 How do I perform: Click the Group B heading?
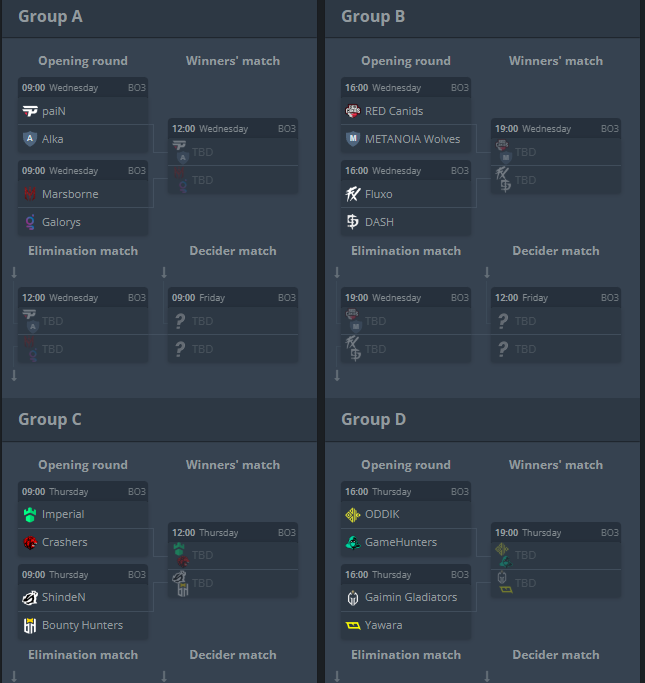point(373,17)
